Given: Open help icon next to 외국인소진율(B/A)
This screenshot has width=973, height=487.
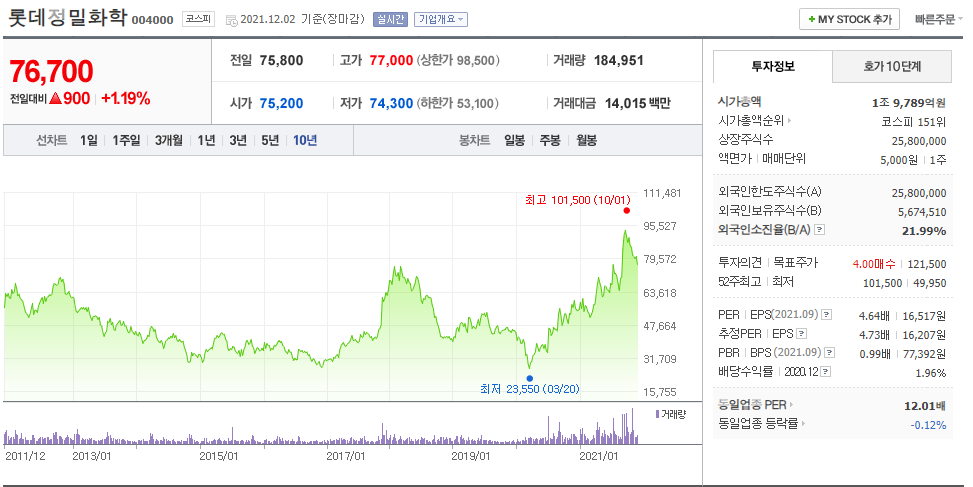Looking at the screenshot, I should pyautogui.click(x=819, y=230).
